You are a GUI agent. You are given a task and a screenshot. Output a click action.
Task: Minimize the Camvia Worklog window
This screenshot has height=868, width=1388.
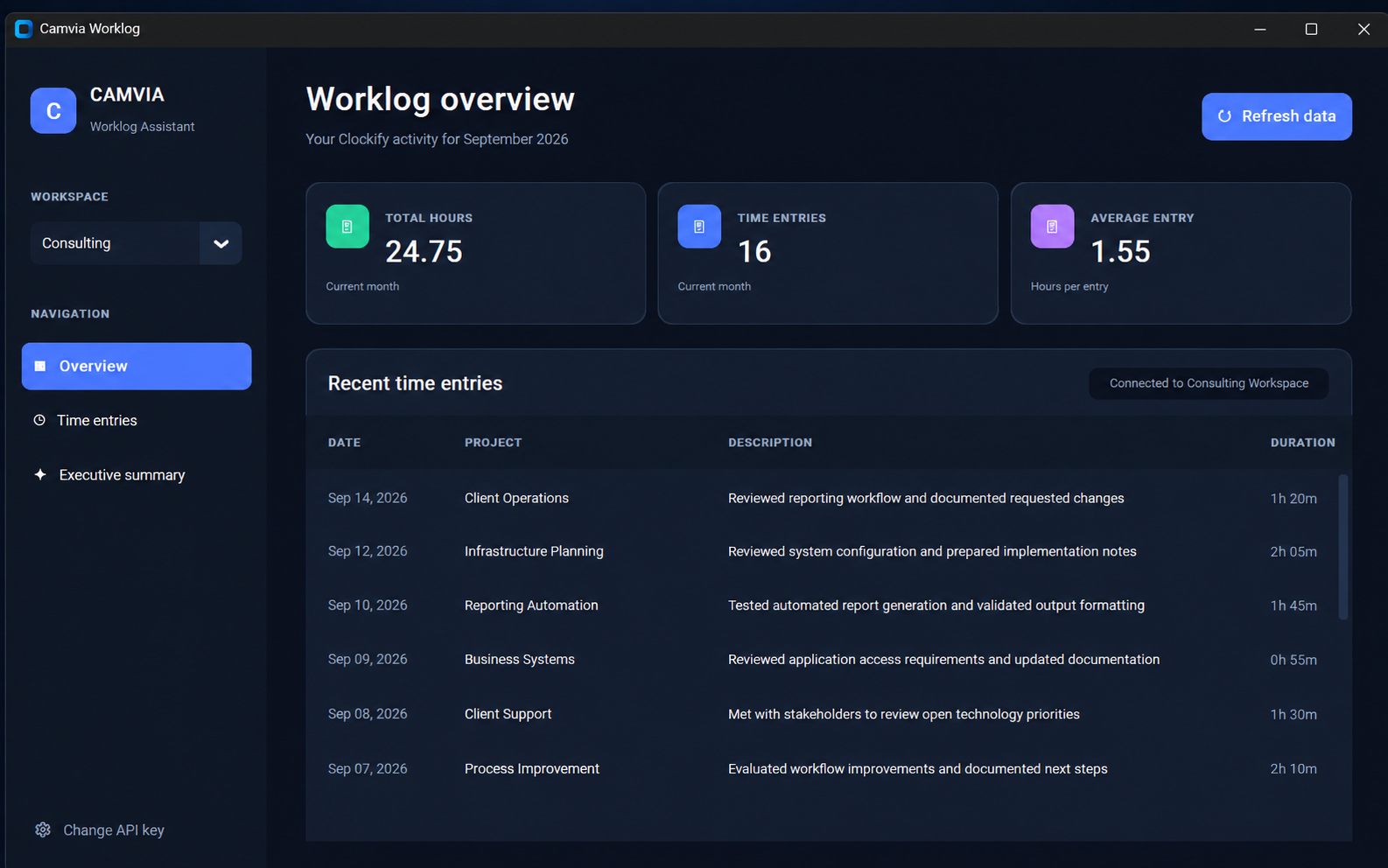pos(1260,29)
